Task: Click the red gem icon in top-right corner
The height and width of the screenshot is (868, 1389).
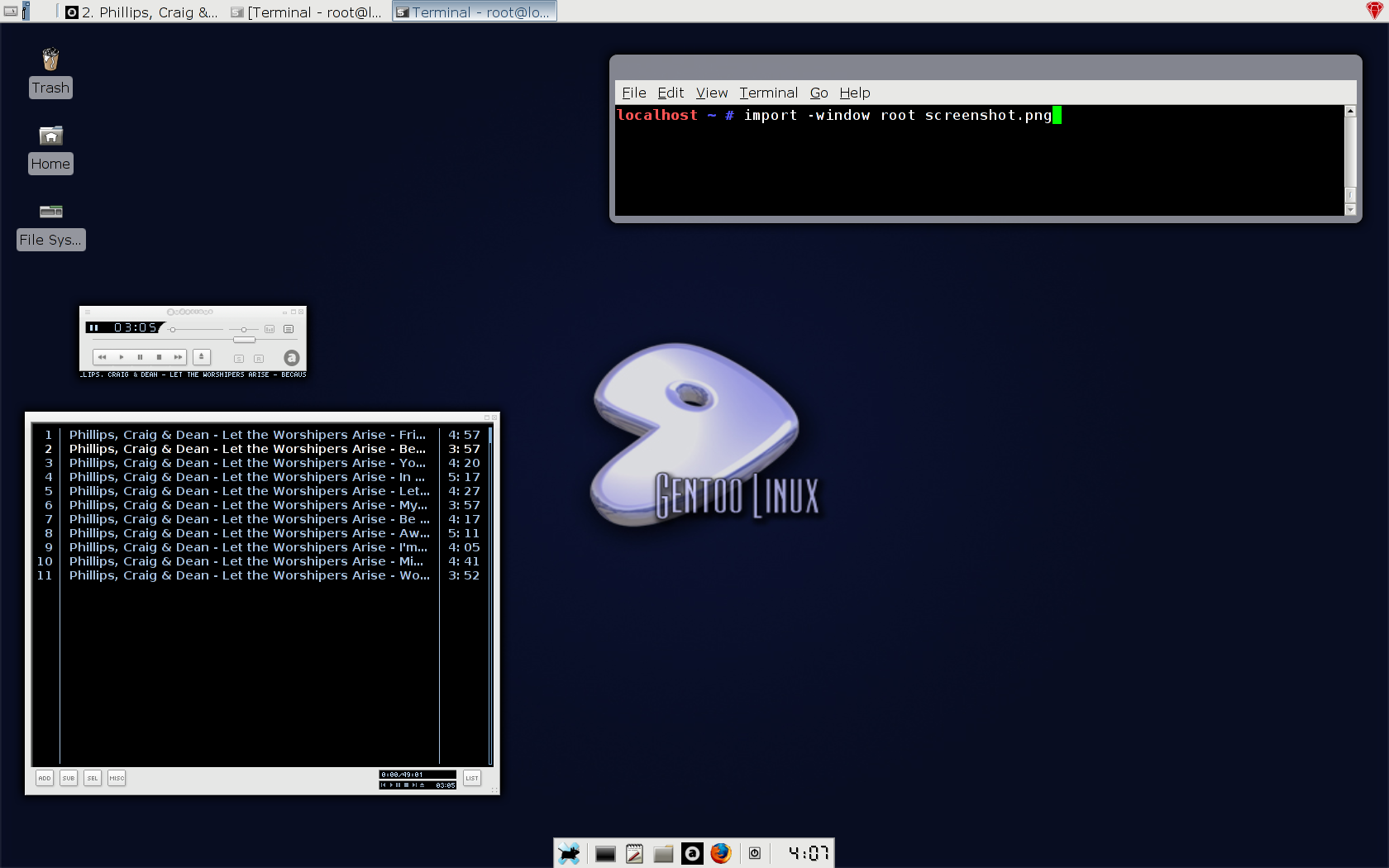Action: [x=1374, y=11]
